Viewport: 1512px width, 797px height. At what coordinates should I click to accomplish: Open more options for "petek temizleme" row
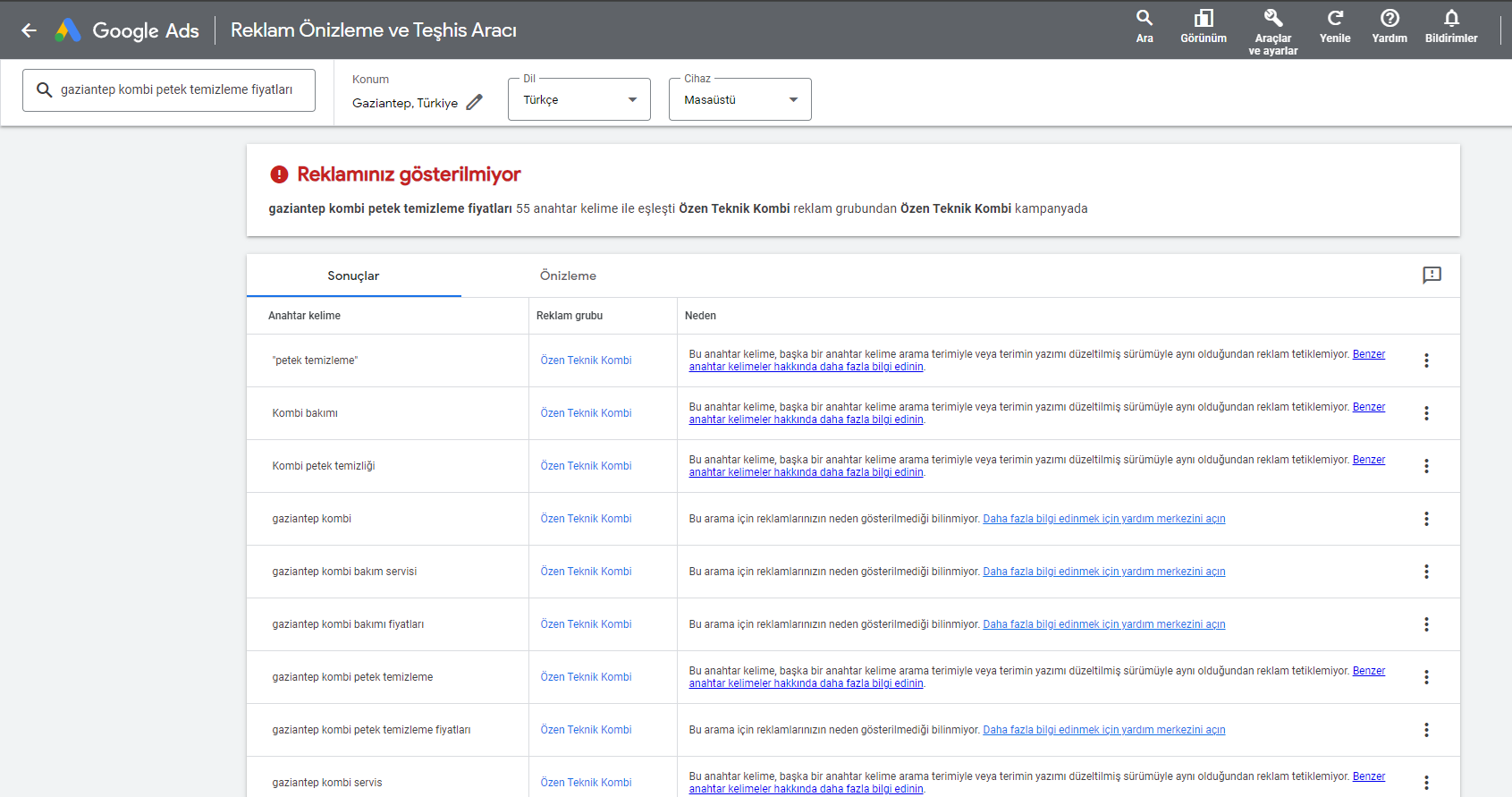pyautogui.click(x=1426, y=360)
